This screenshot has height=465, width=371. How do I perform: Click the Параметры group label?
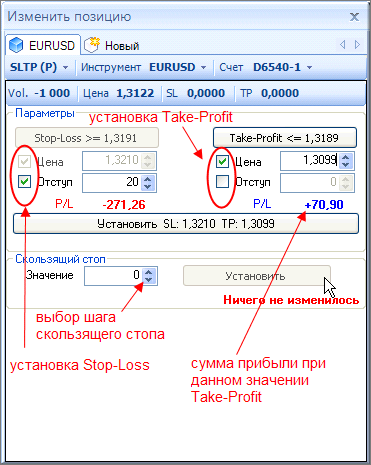click(x=45, y=113)
